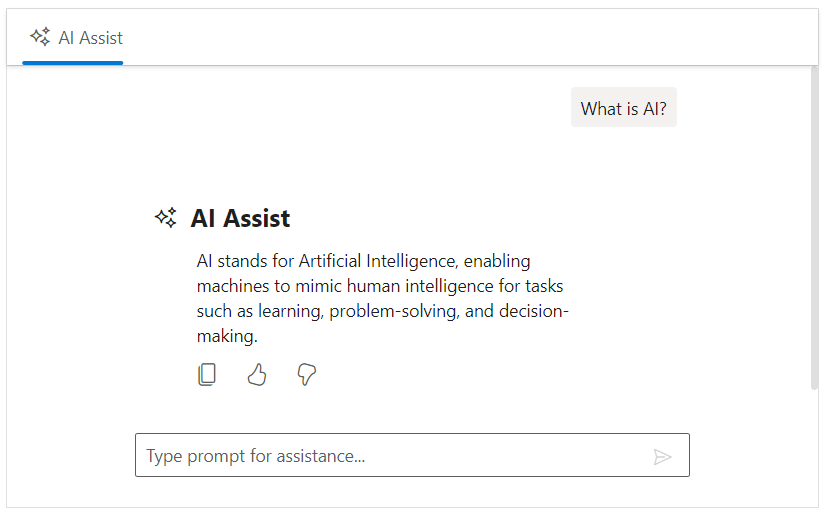
Task: Click the sparkle icon beside the AI Assist heading
Action: pyautogui.click(x=166, y=217)
